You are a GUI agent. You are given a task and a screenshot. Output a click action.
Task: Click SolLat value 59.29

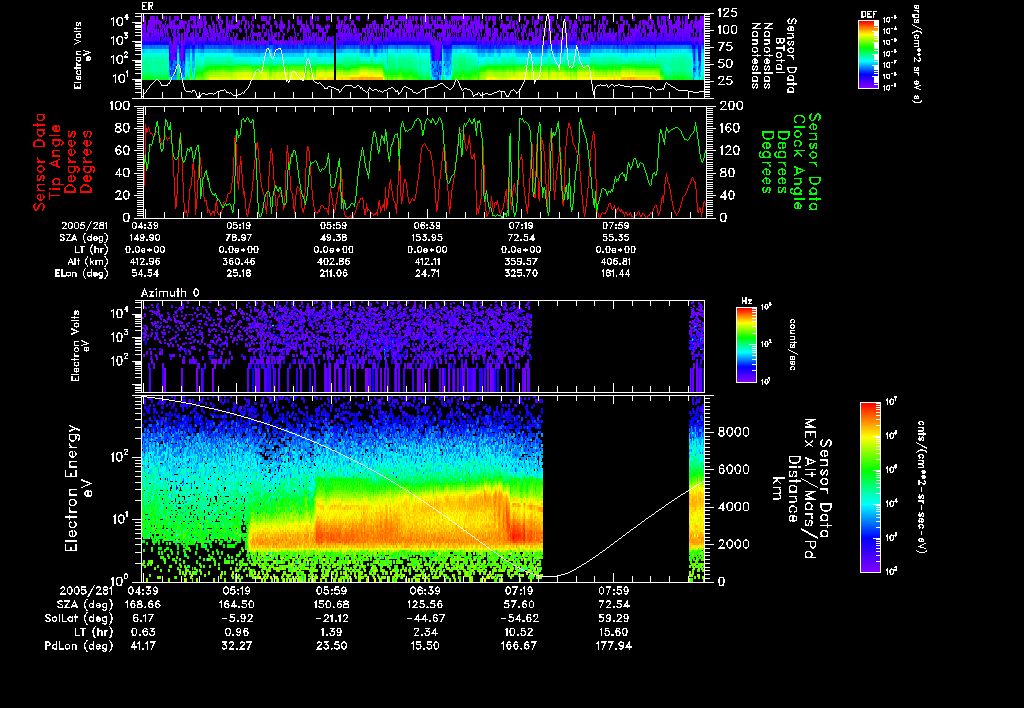[614, 618]
